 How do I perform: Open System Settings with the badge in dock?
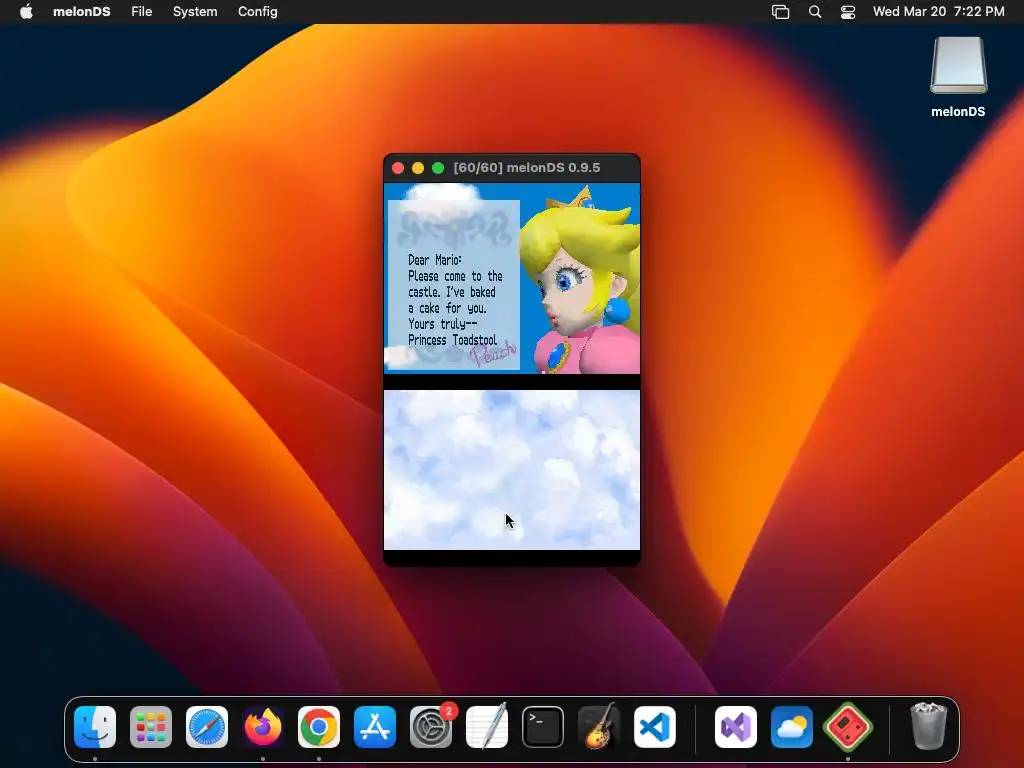point(431,727)
